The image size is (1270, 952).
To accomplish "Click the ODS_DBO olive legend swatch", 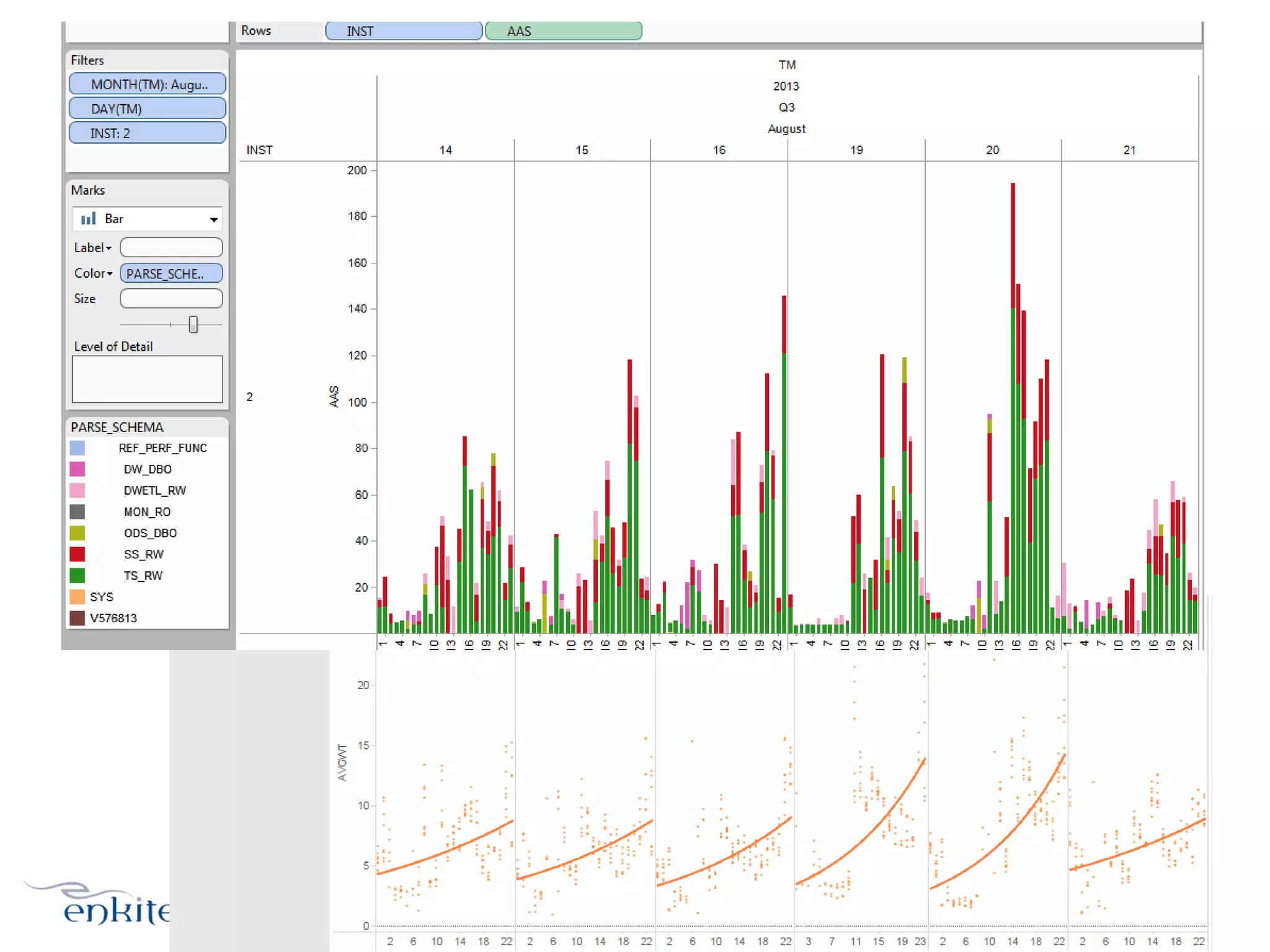I will tap(78, 533).
